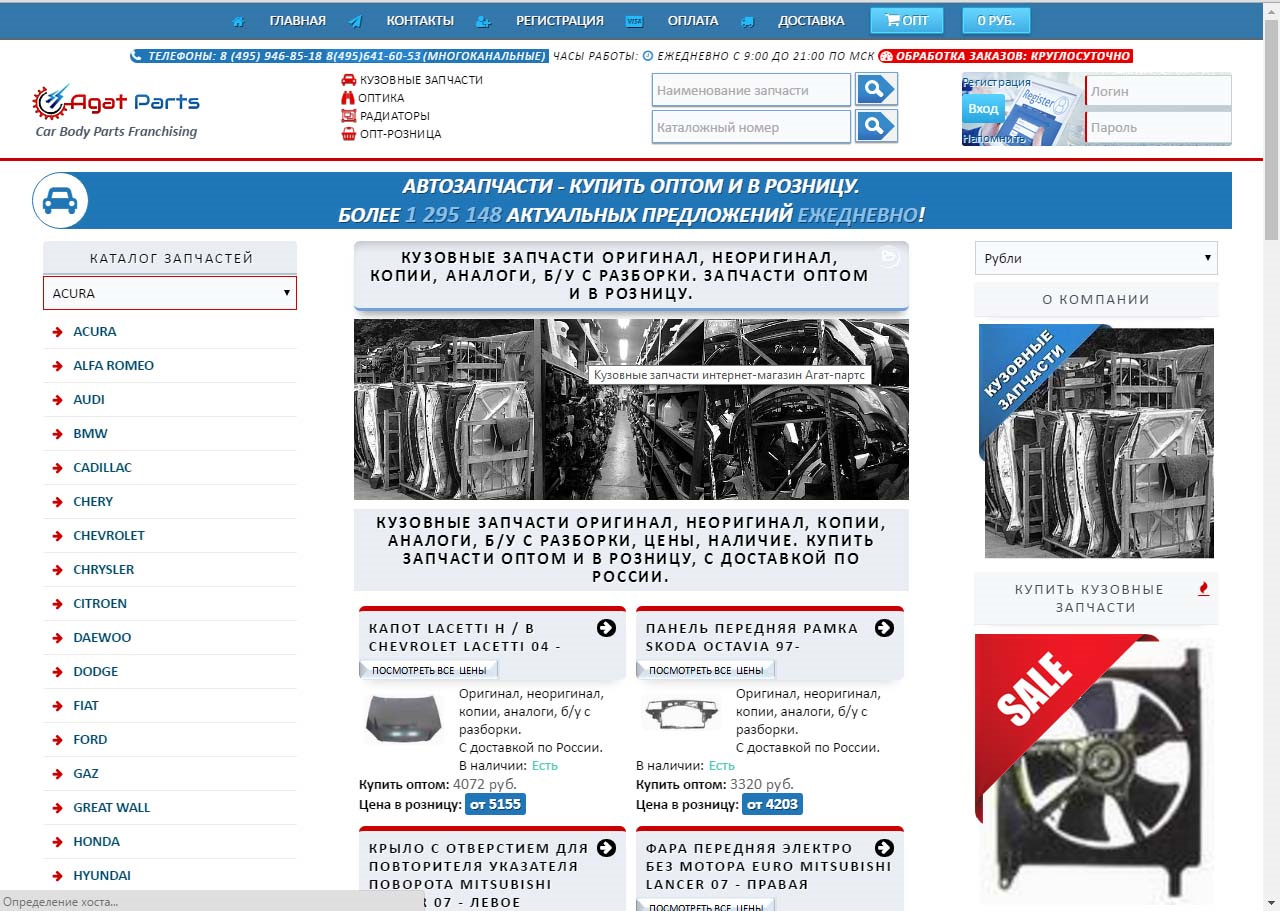The height and width of the screenshot is (911, 1280).
Task: Click the red flame icon near Купить кузовные запчасти
Action: tap(1203, 589)
